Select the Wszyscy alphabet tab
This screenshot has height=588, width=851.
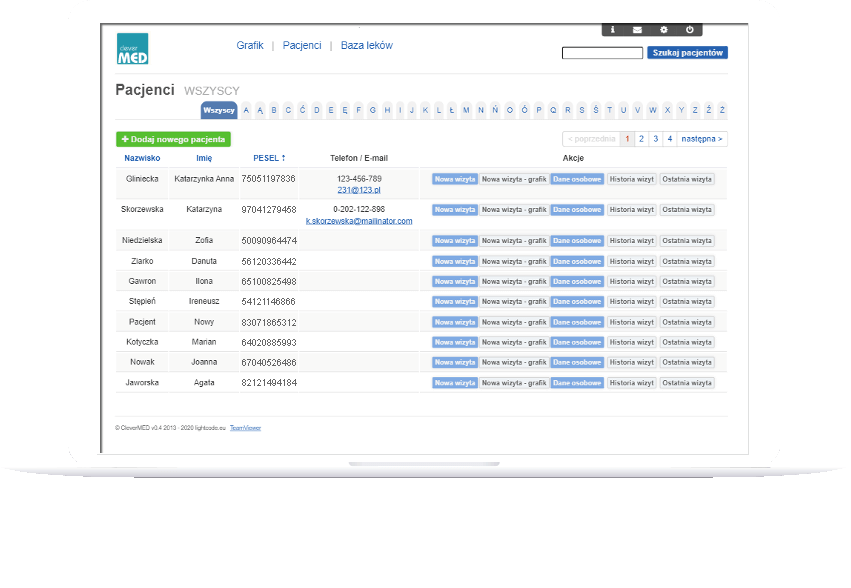click(x=218, y=110)
